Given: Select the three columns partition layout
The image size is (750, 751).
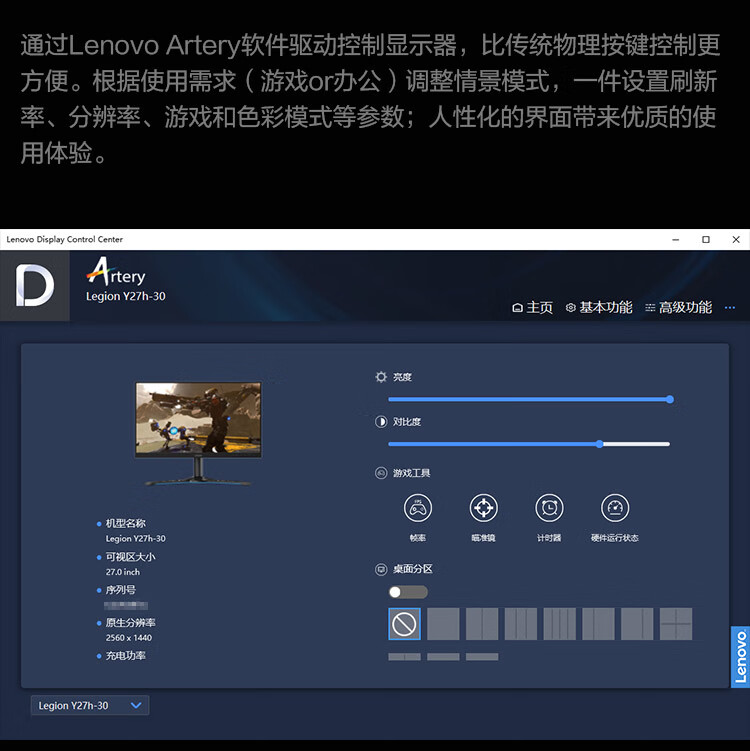Looking at the screenshot, I should [521, 624].
